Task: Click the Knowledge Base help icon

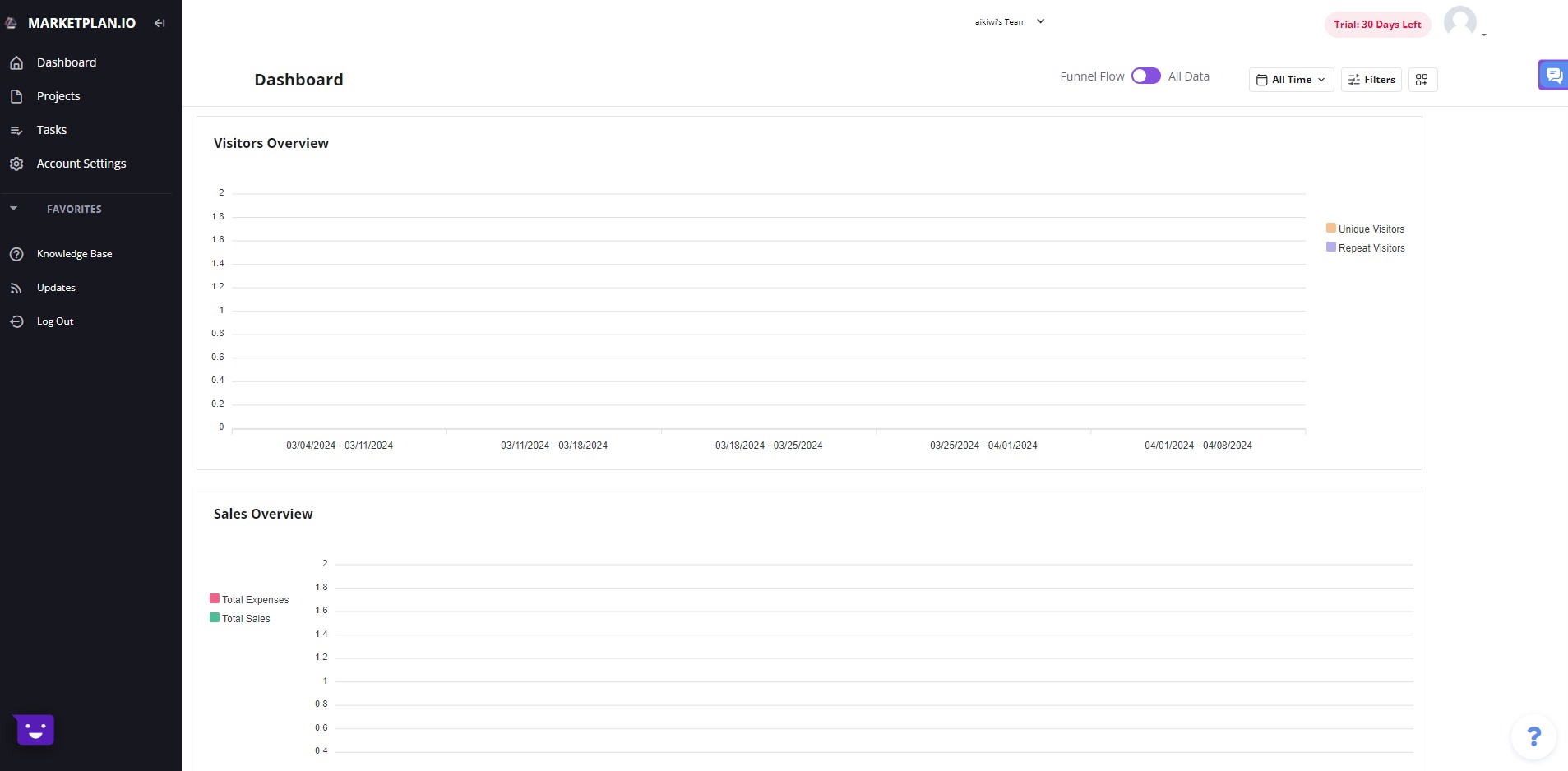Action: click(16, 254)
